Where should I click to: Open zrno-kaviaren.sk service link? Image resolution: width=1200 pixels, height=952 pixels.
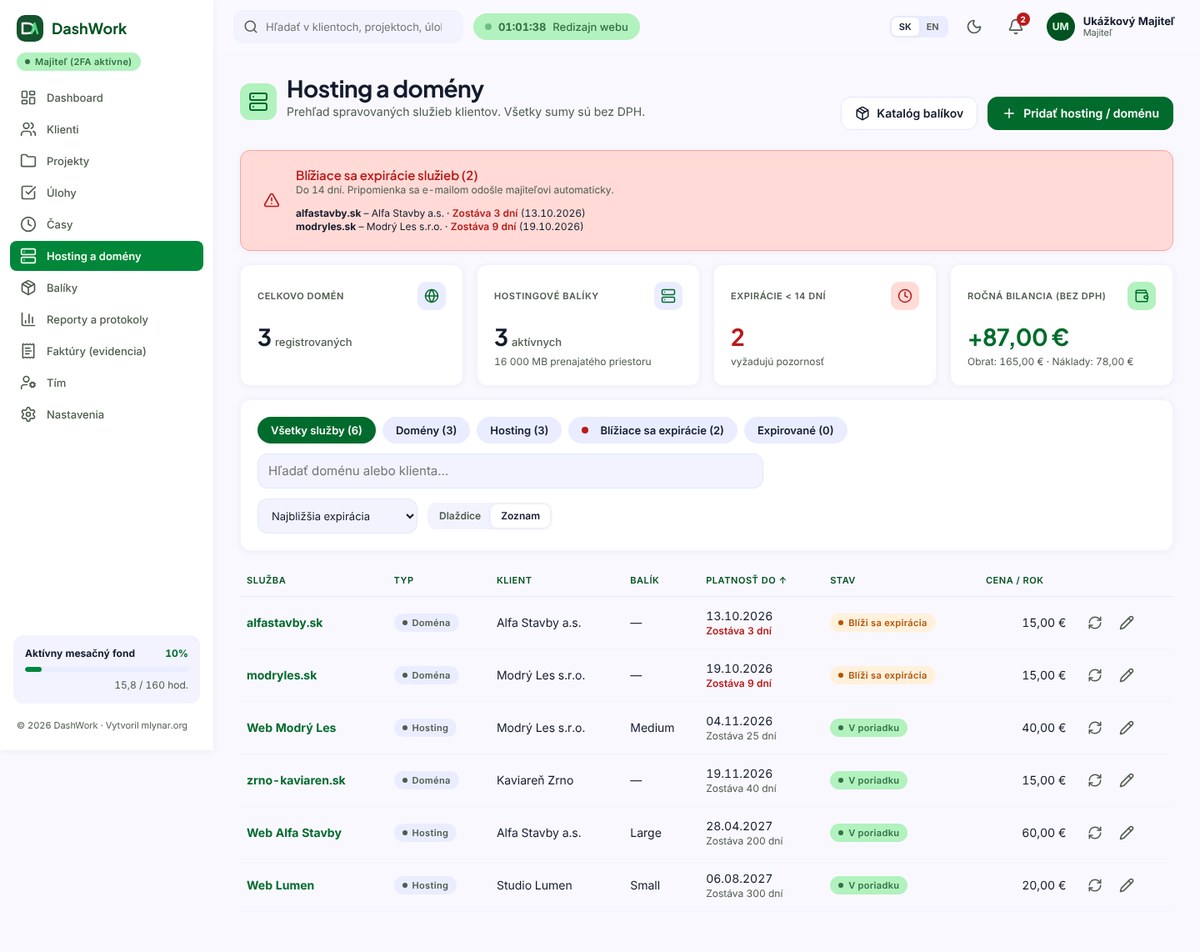(296, 780)
